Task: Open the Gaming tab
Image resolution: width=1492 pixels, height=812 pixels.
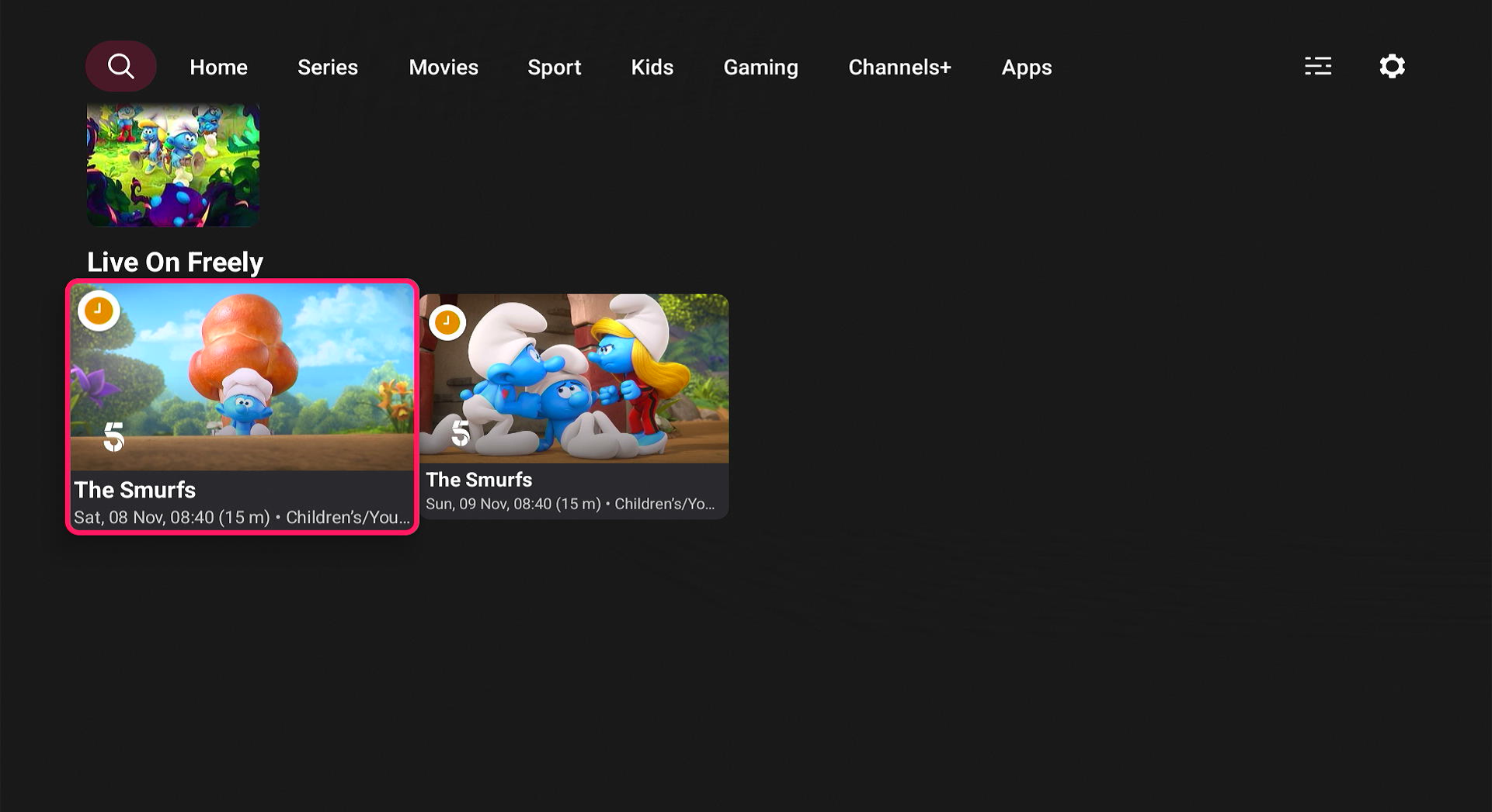Action: tap(760, 68)
